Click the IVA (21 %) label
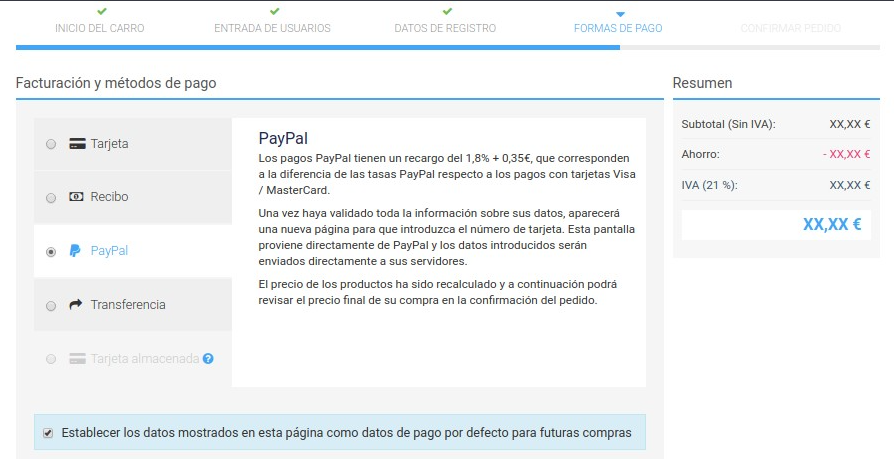This screenshot has width=894, height=459. (709, 185)
